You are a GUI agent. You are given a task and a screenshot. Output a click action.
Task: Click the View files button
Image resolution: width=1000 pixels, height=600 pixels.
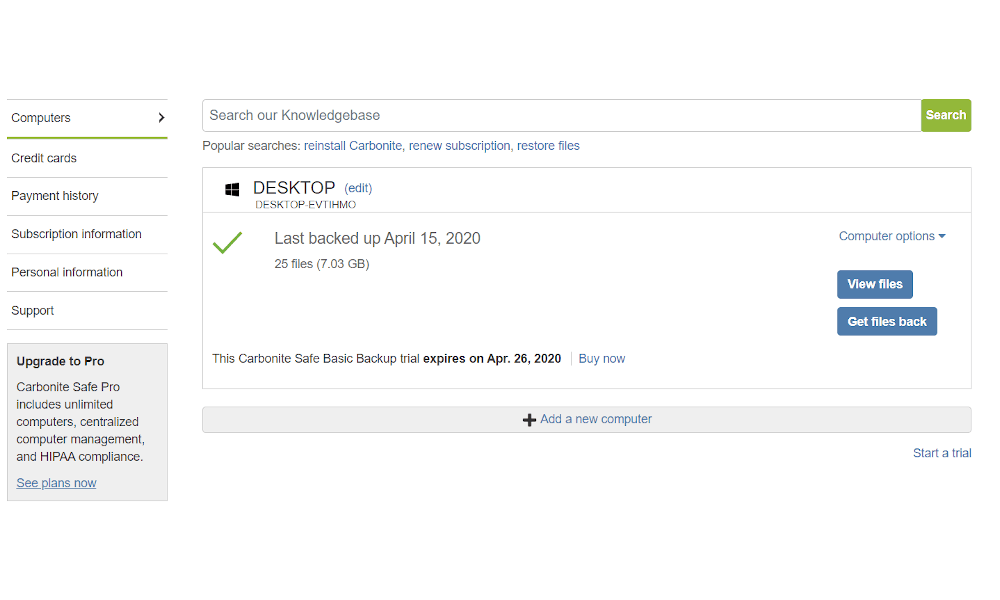pyautogui.click(x=874, y=284)
